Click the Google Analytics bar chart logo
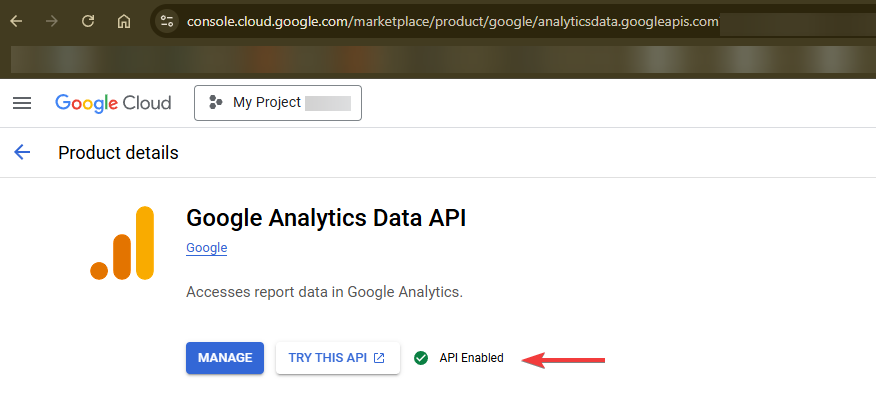Image resolution: width=876 pixels, height=409 pixels. click(x=122, y=243)
